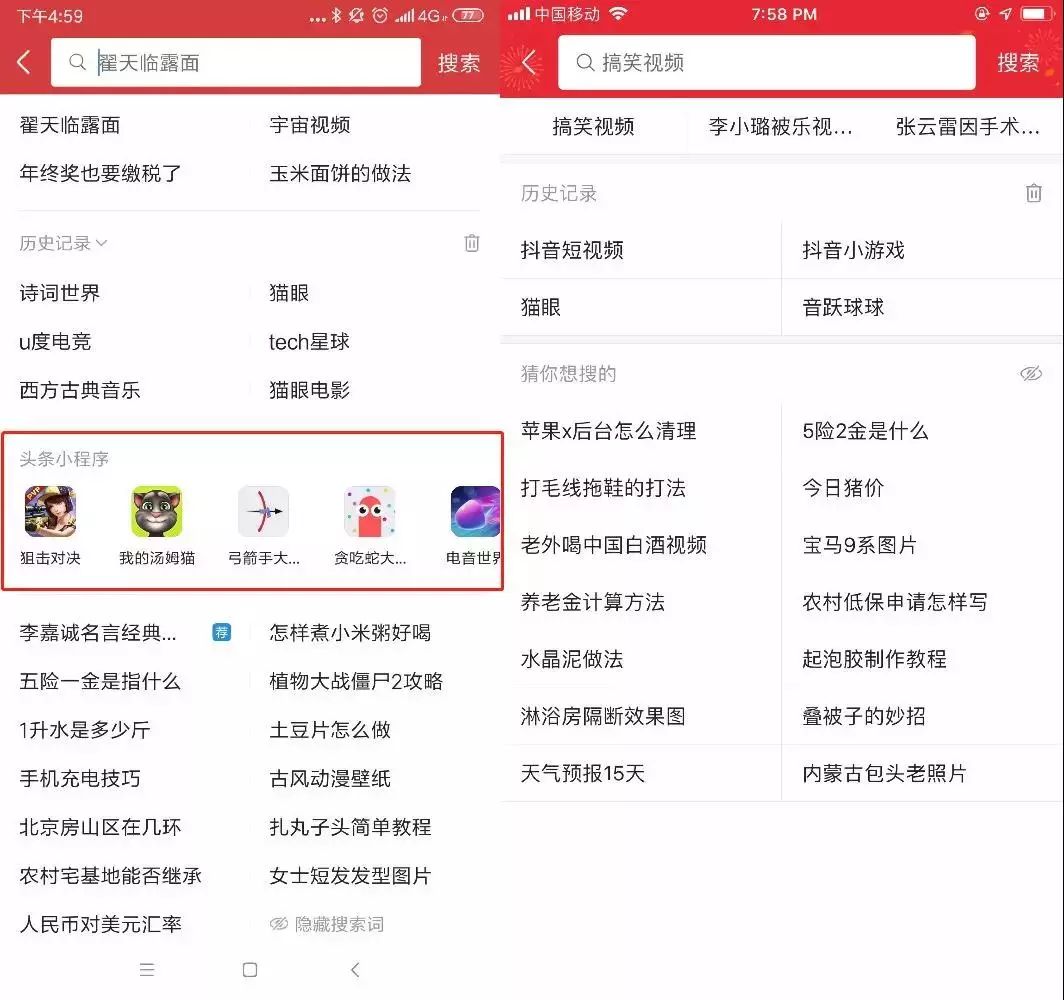Toggle 隐藏搜索词 on the left phone

(x=327, y=924)
